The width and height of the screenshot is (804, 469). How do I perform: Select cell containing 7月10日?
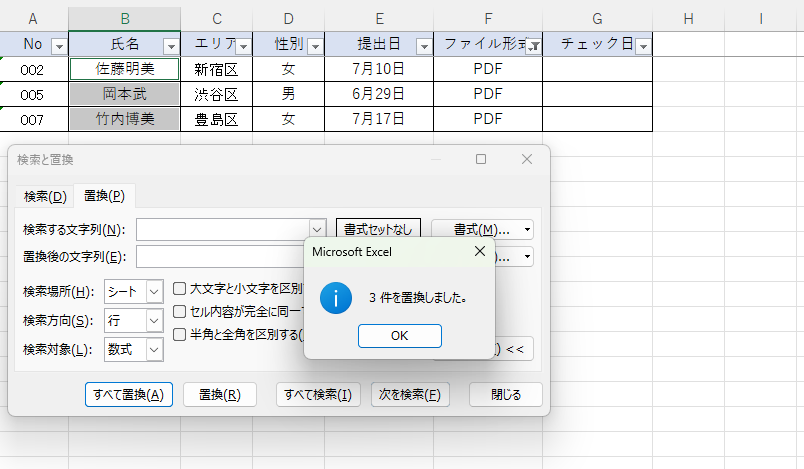[379, 69]
